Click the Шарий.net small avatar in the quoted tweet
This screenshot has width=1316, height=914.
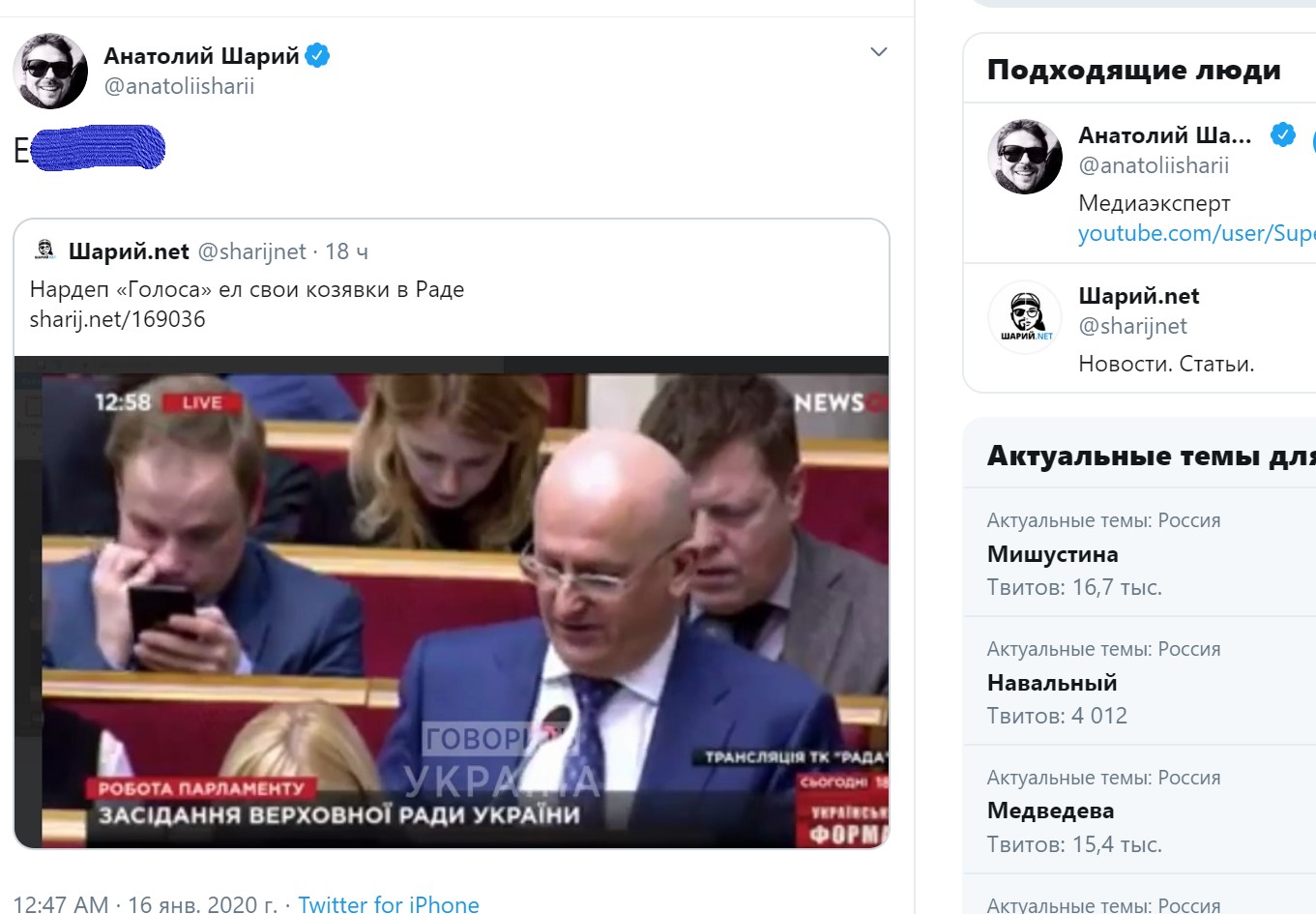44,251
